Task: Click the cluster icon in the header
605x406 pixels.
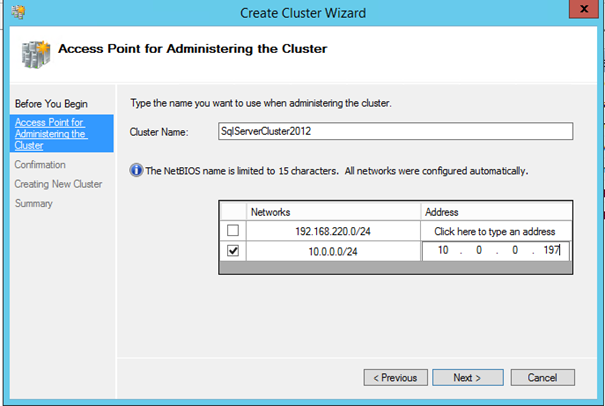Action: click(32, 51)
